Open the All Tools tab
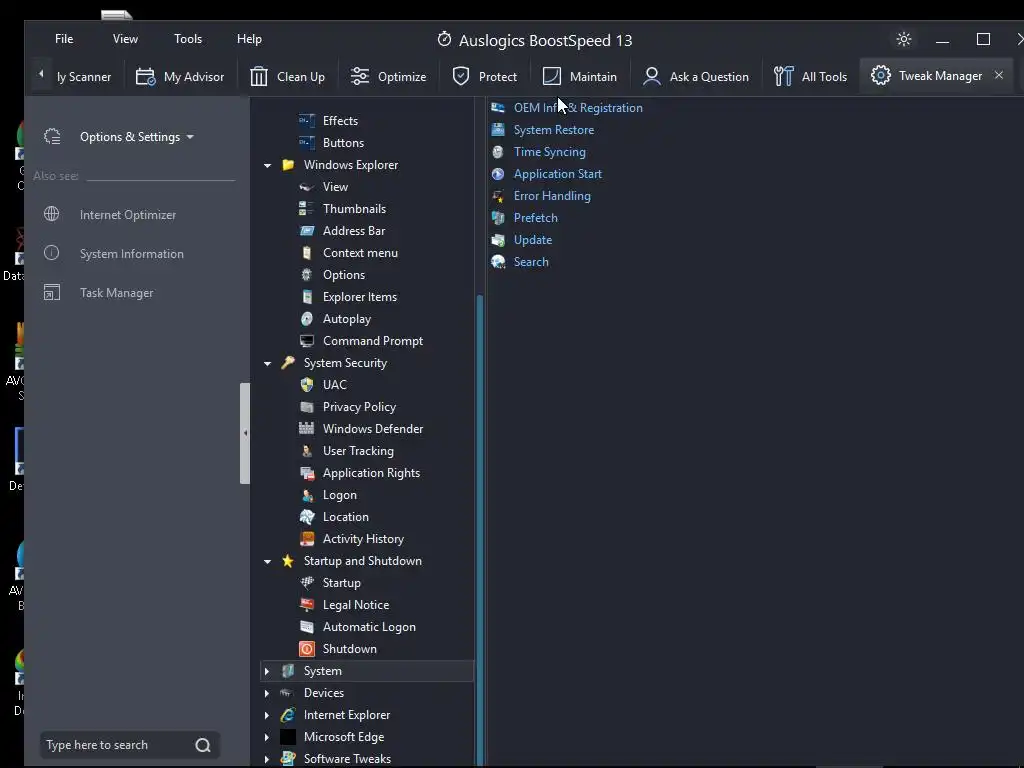This screenshot has width=1024, height=768. (810, 76)
